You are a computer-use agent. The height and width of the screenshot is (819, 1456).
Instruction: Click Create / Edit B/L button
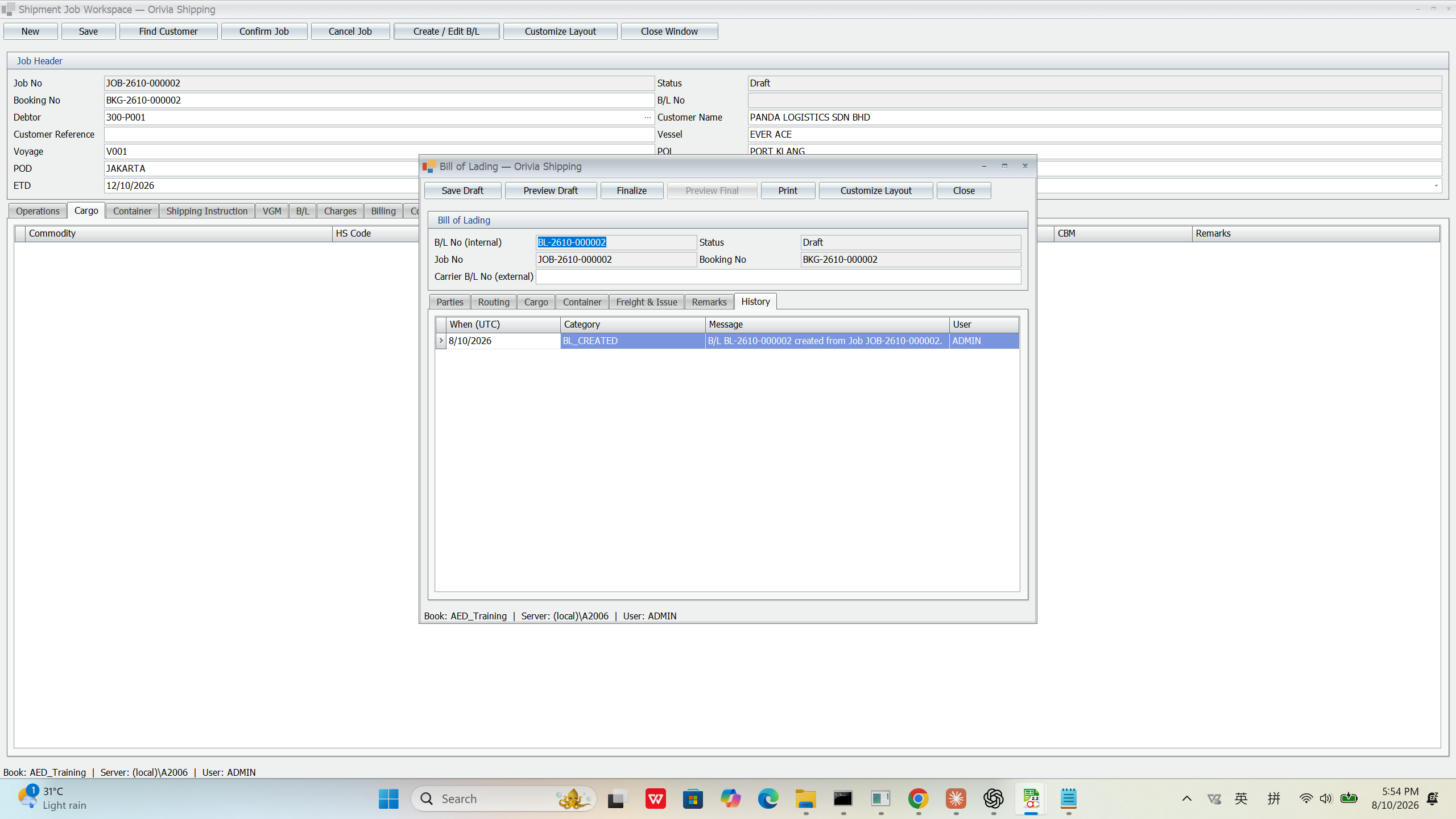coord(446,31)
